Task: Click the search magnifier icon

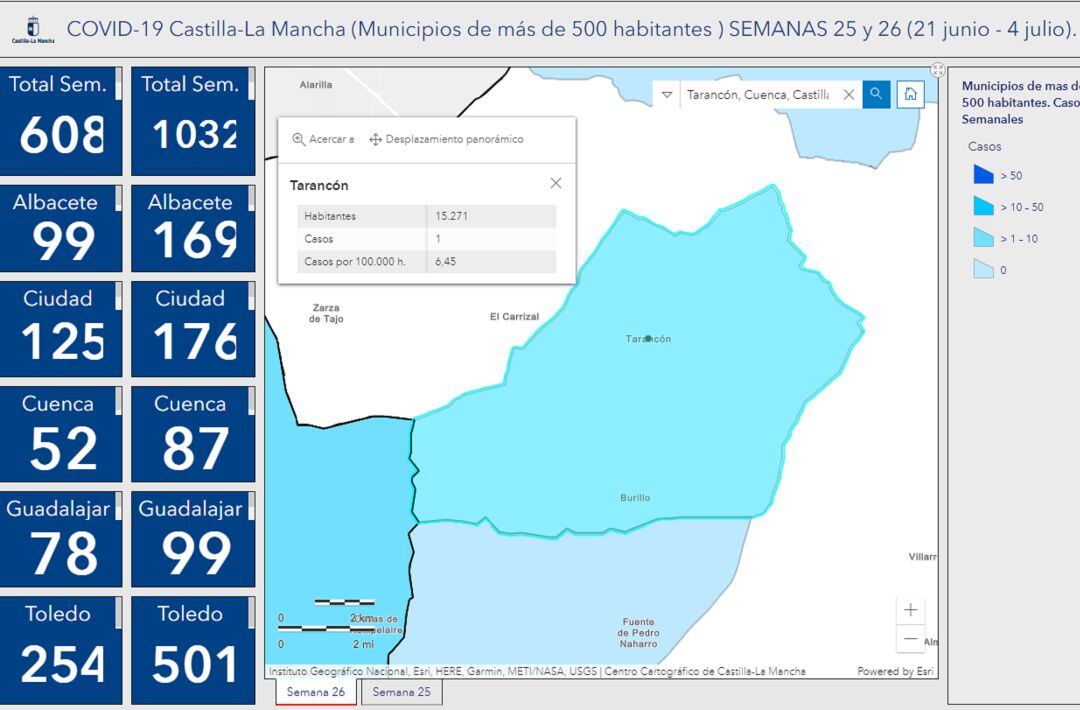Action: click(x=876, y=95)
